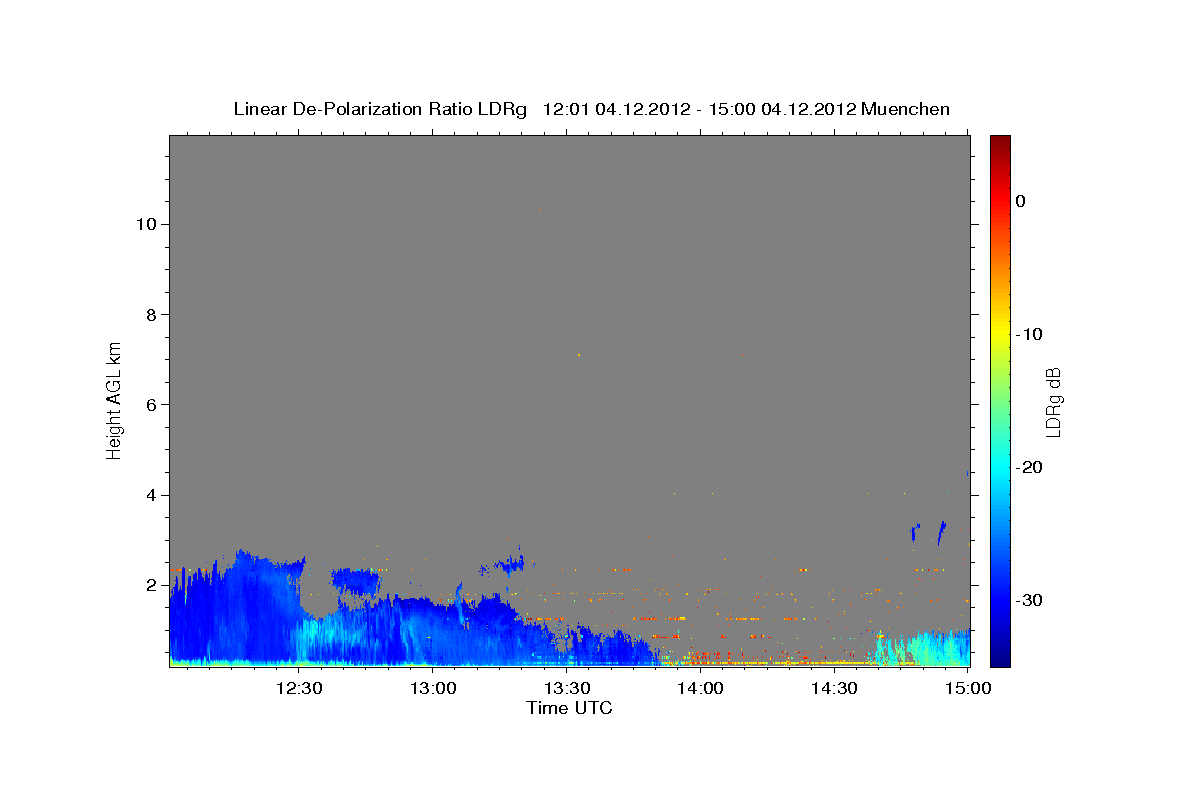
Task: Click the small blue streaks near 3 km
Action: (x=929, y=532)
